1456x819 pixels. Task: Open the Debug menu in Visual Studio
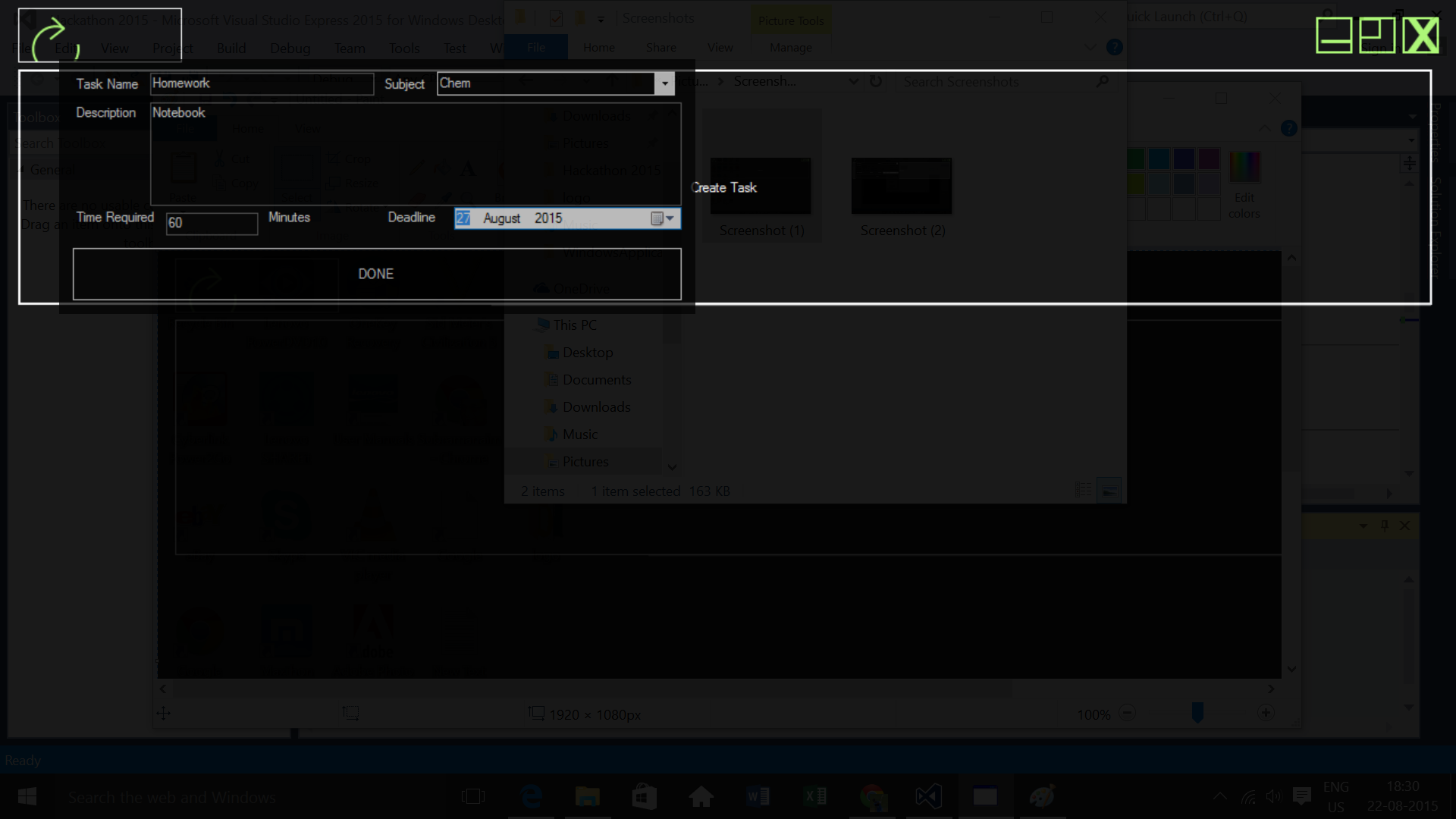click(x=290, y=49)
